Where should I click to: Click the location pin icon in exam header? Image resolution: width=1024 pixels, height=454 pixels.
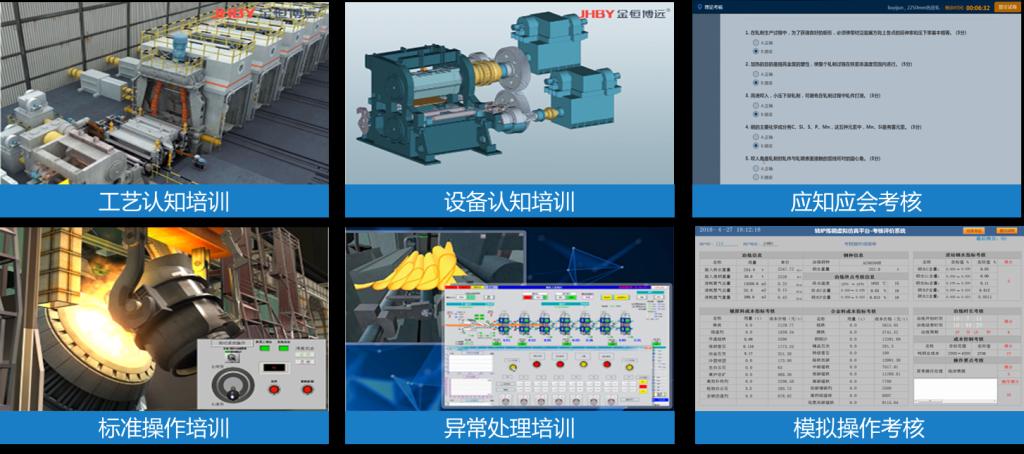(701, 6)
